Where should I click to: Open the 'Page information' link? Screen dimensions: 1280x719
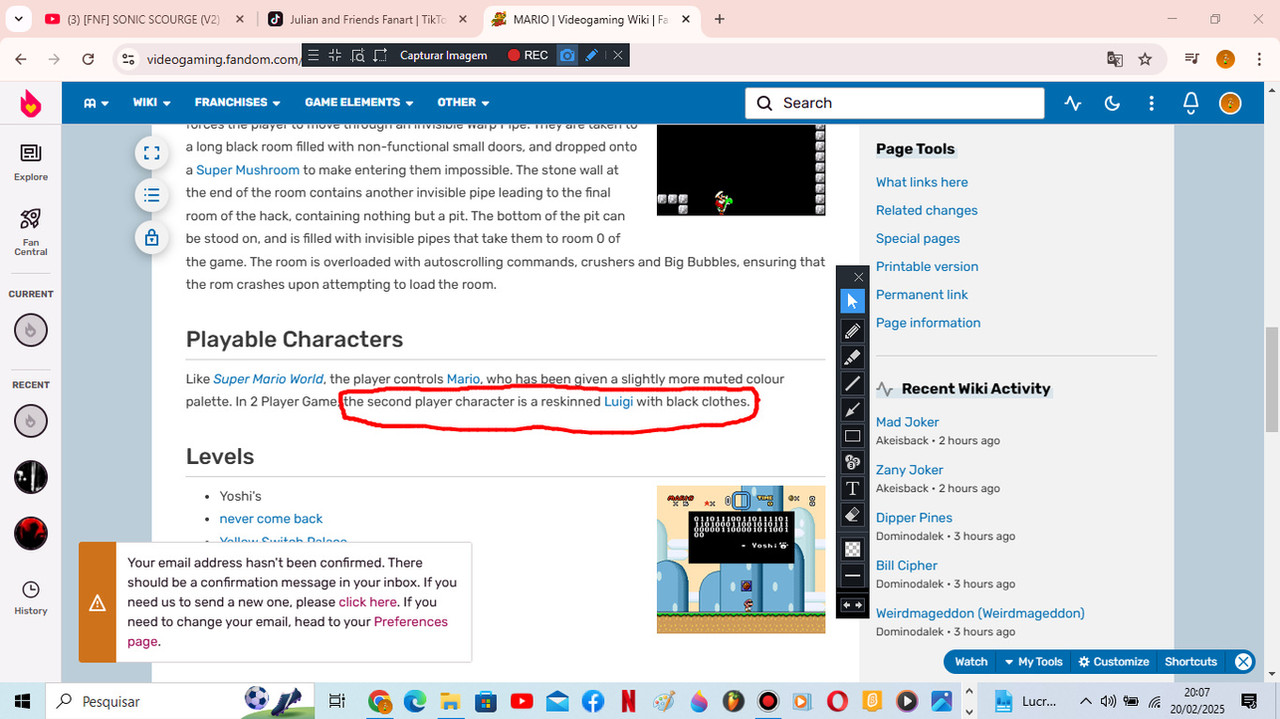(x=928, y=323)
